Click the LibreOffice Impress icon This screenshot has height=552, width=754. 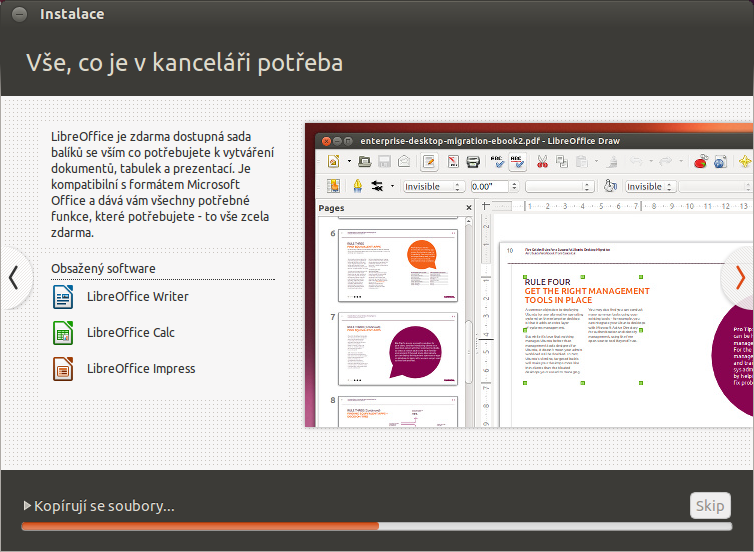pos(63,369)
